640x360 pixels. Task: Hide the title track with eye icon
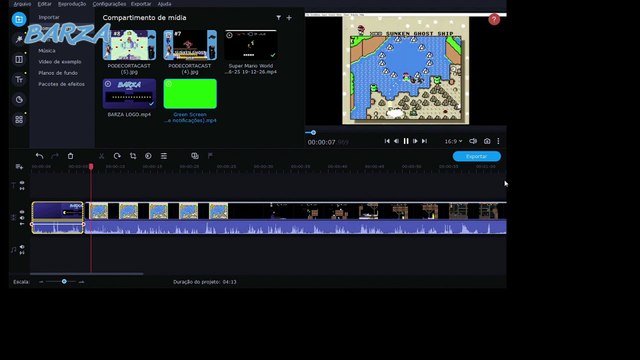[x=22, y=183]
